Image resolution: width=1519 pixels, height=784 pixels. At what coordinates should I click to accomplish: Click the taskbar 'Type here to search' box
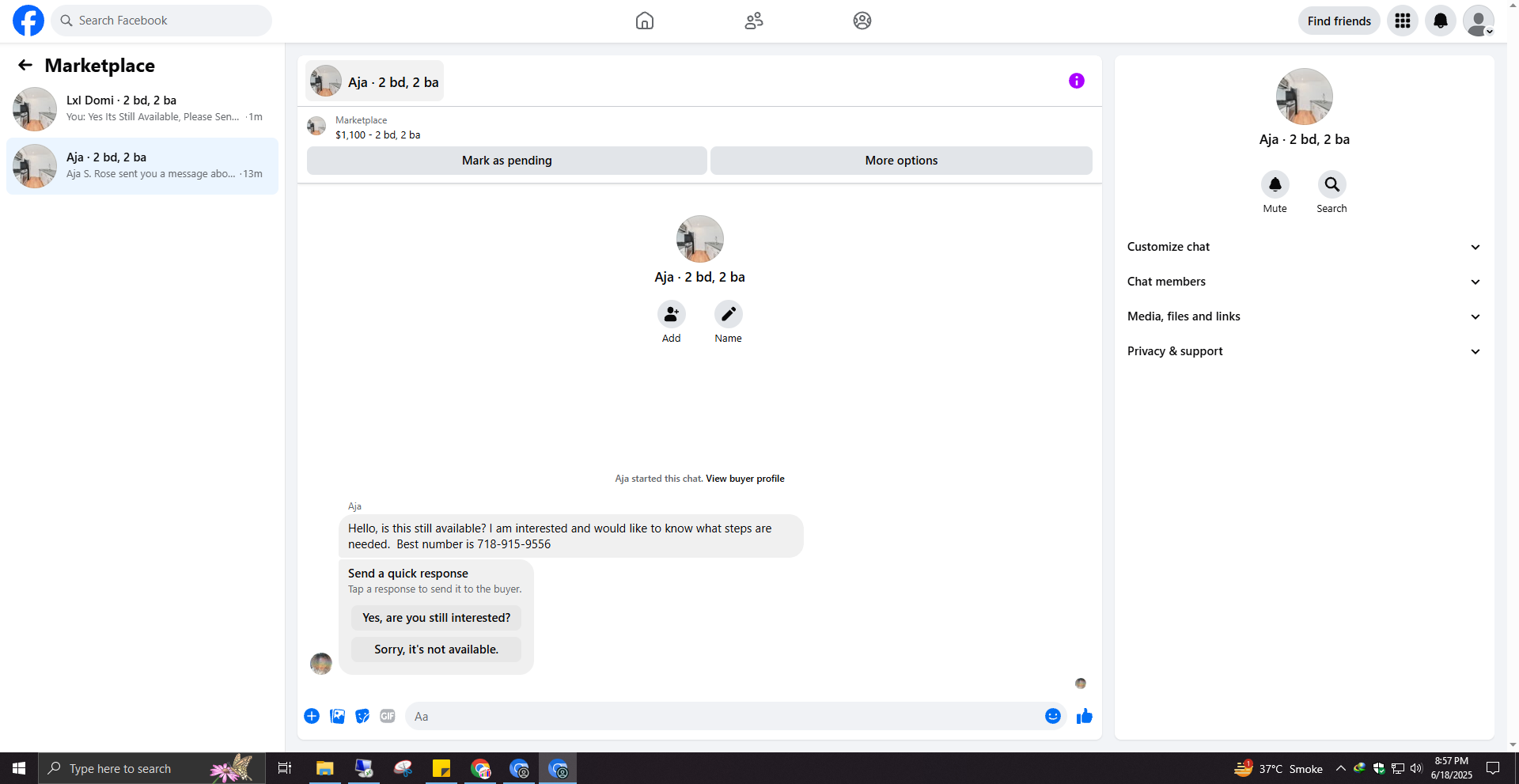pos(152,768)
